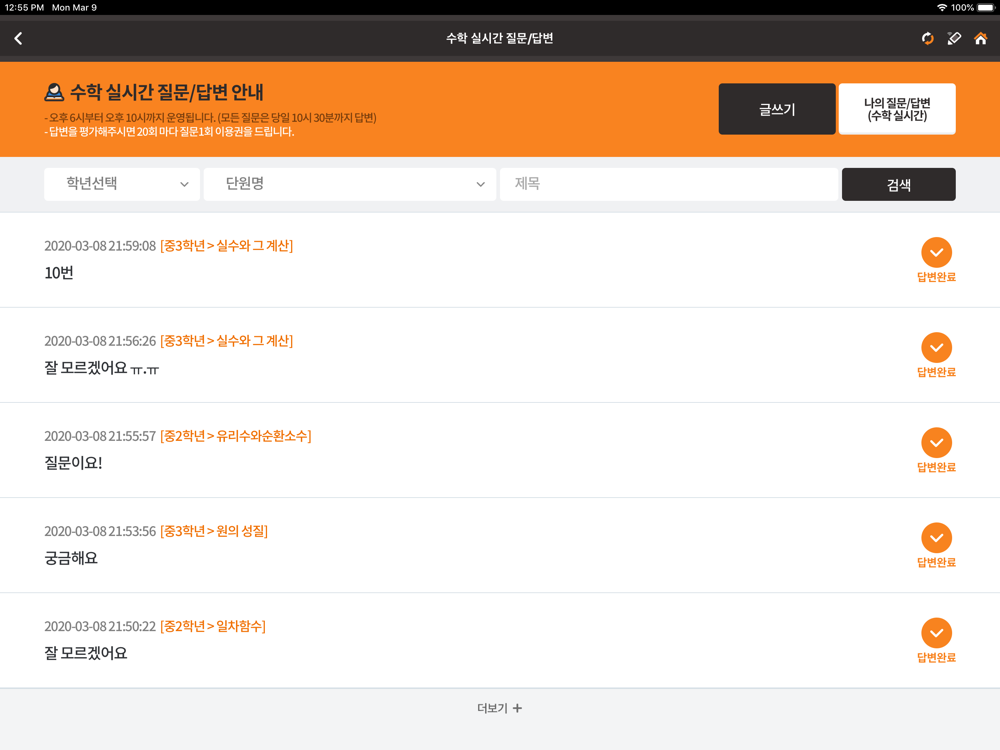Select category [중2학년 > 일차함수]
This screenshot has height=750, width=1000.
[x=212, y=626]
